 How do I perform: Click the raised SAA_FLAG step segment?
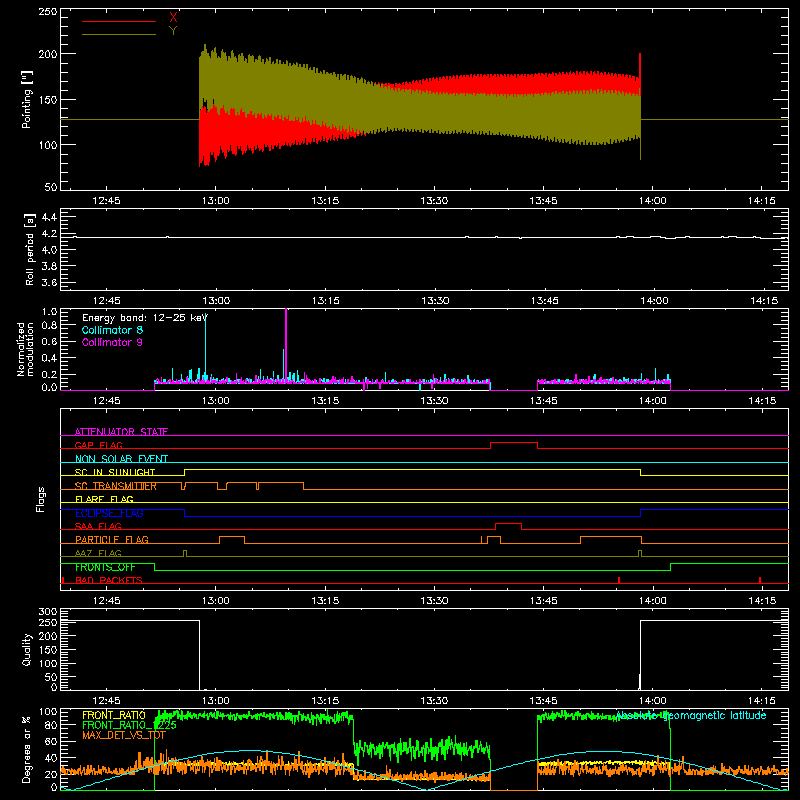click(x=508, y=523)
